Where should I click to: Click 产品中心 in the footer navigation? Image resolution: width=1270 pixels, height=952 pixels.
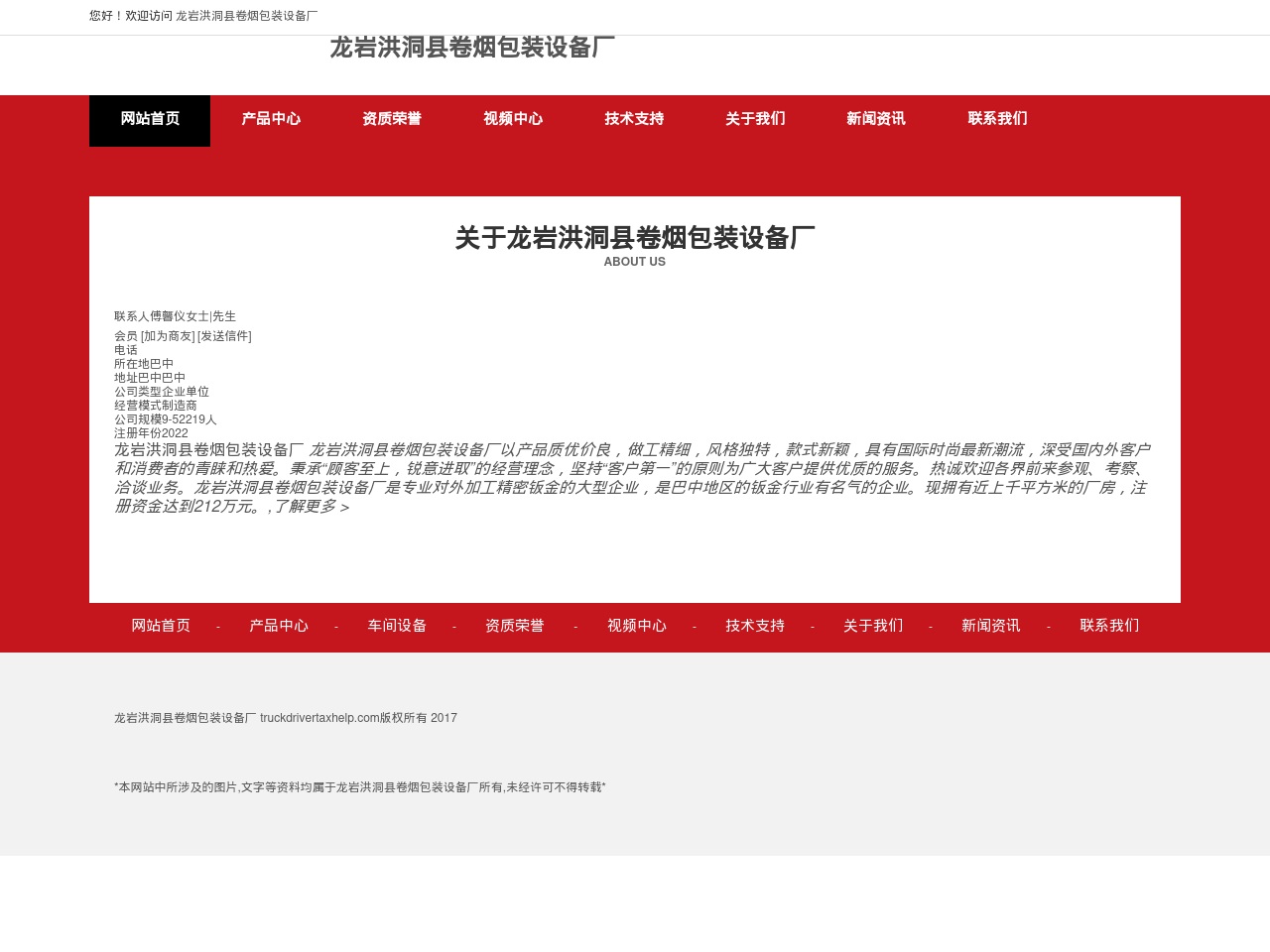tap(279, 626)
